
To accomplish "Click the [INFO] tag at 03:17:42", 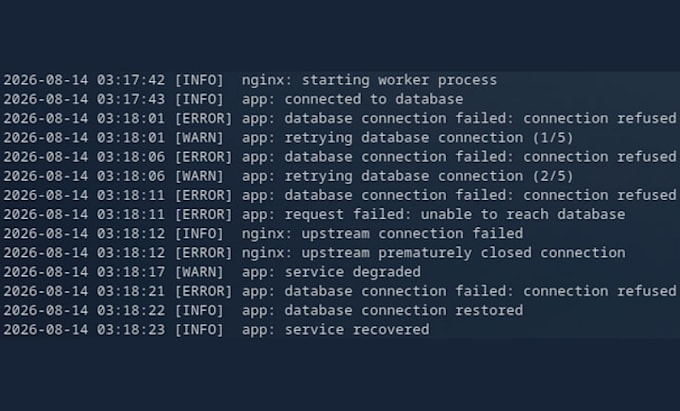I will 199,80.
